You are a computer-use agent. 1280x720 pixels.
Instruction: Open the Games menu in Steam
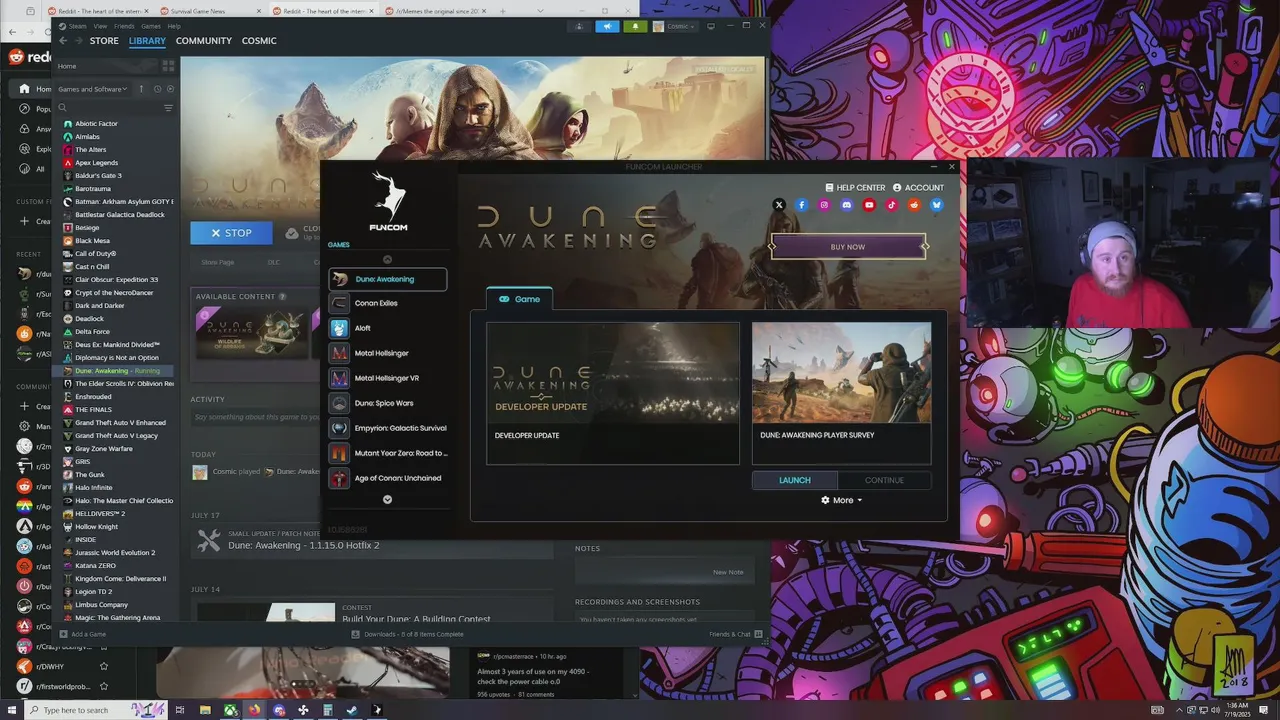[x=151, y=26]
